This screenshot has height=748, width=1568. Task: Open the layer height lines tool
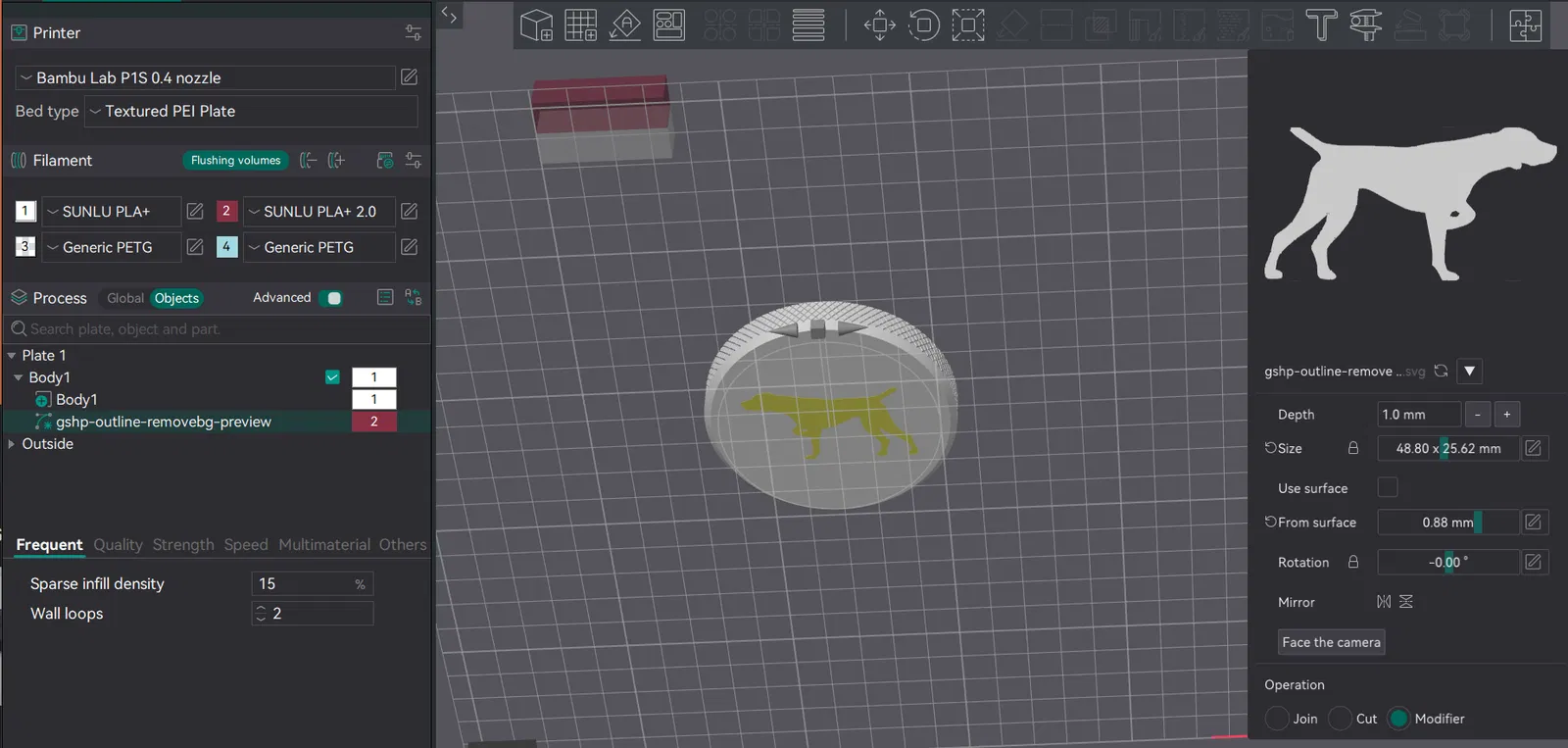tap(808, 25)
